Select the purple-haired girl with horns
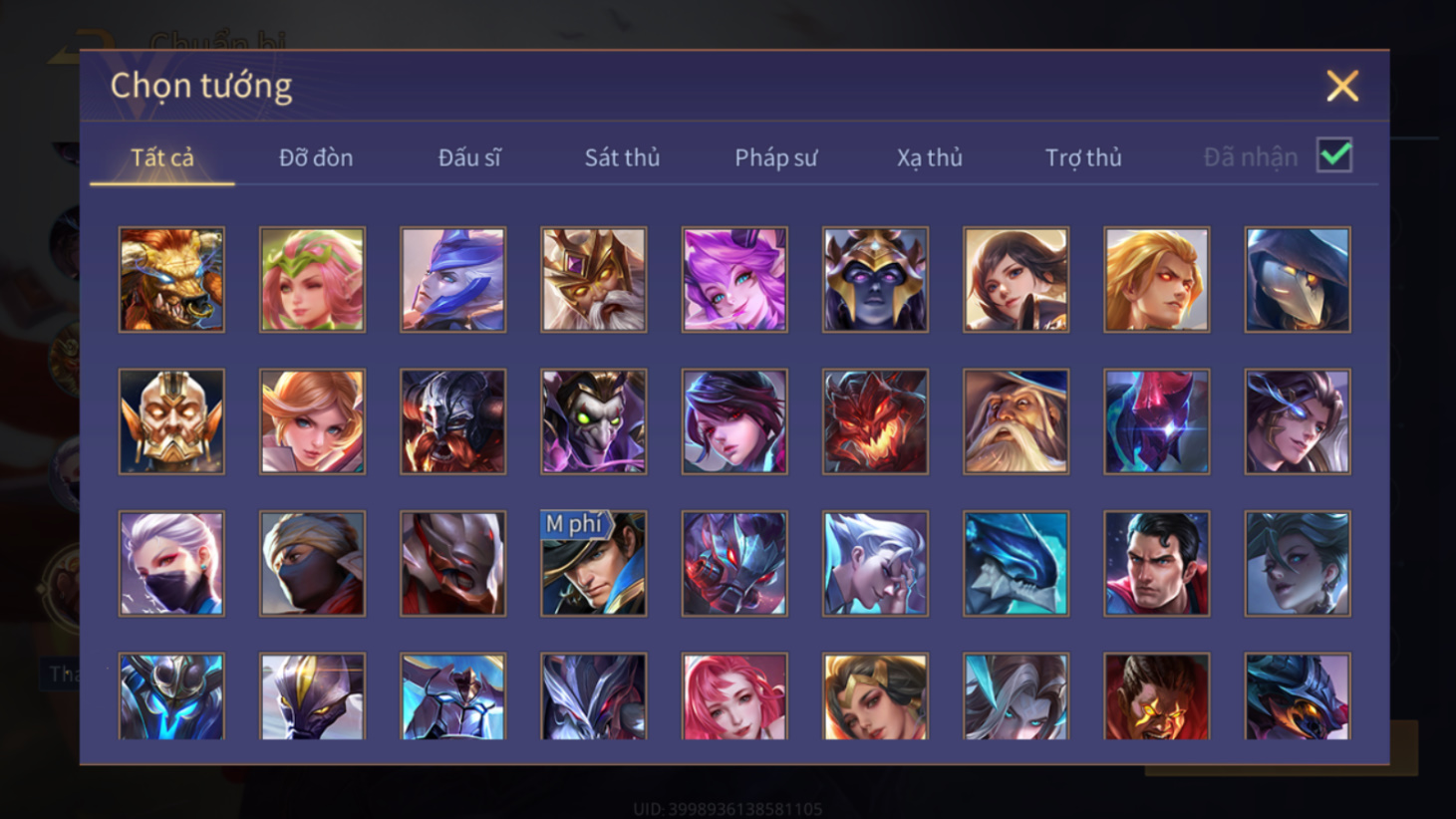The height and width of the screenshot is (819, 1456). pyautogui.click(x=734, y=279)
